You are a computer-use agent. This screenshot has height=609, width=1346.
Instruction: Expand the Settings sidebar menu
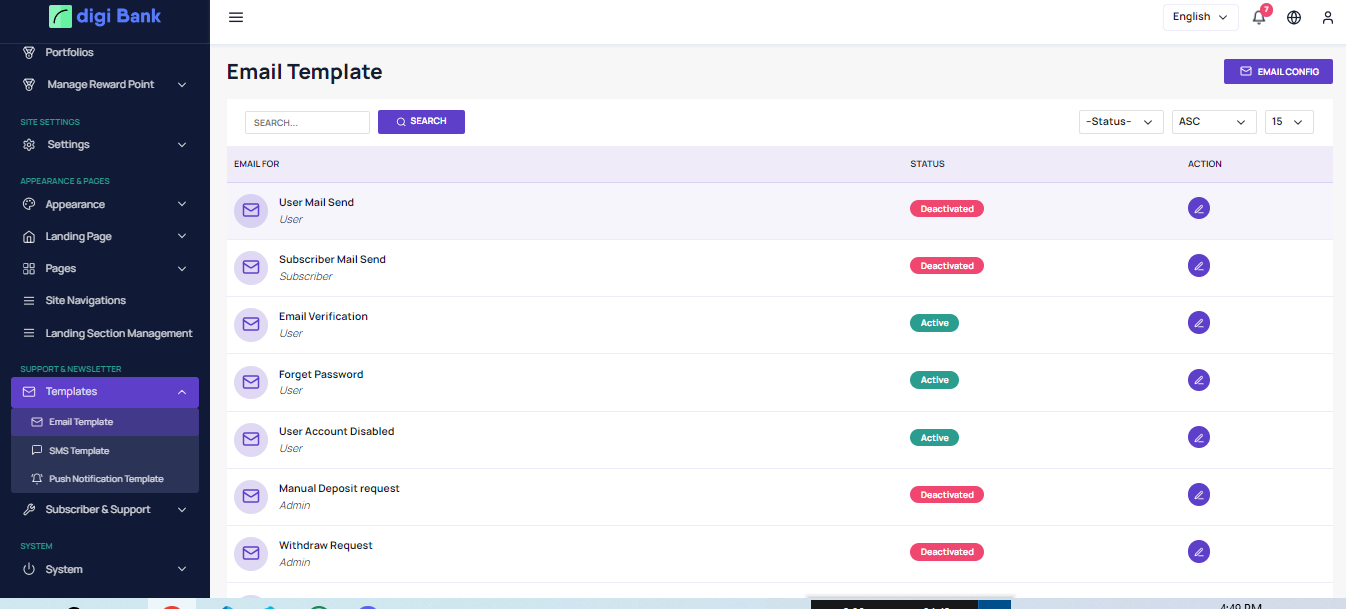point(105,145)
